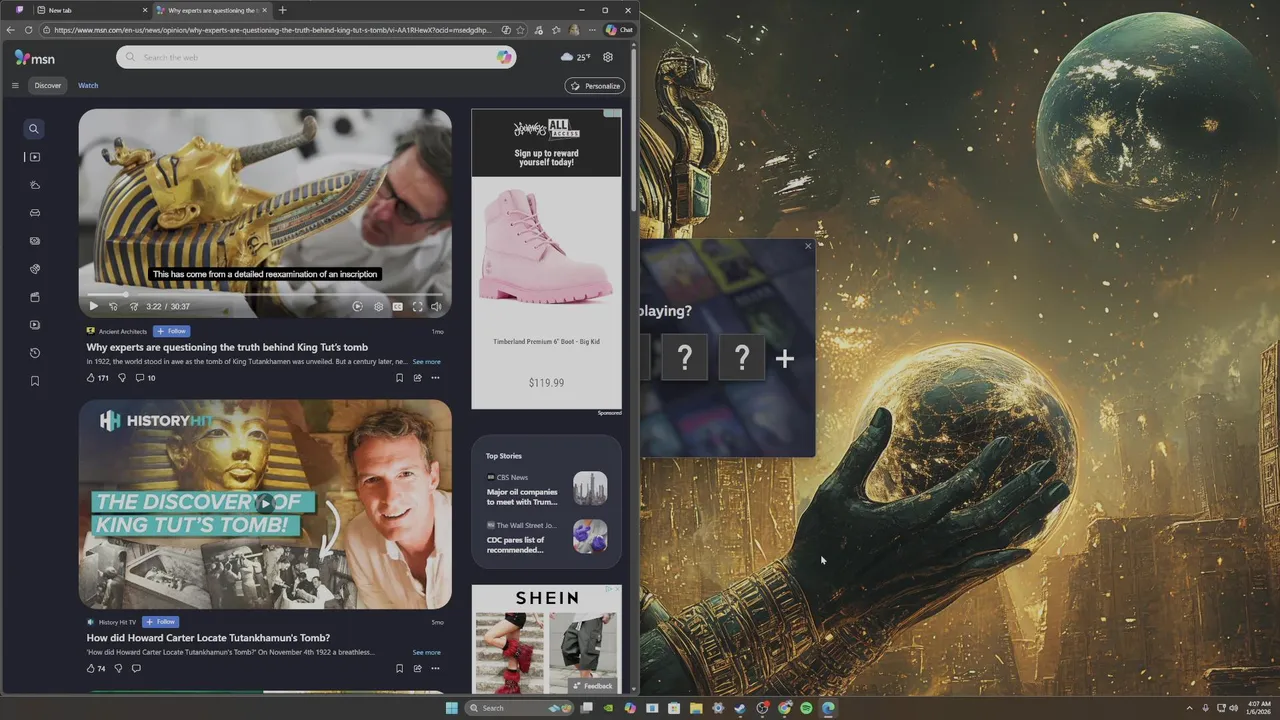
Task: Click the browser address bar URL
Action: [x=272, y=30]
